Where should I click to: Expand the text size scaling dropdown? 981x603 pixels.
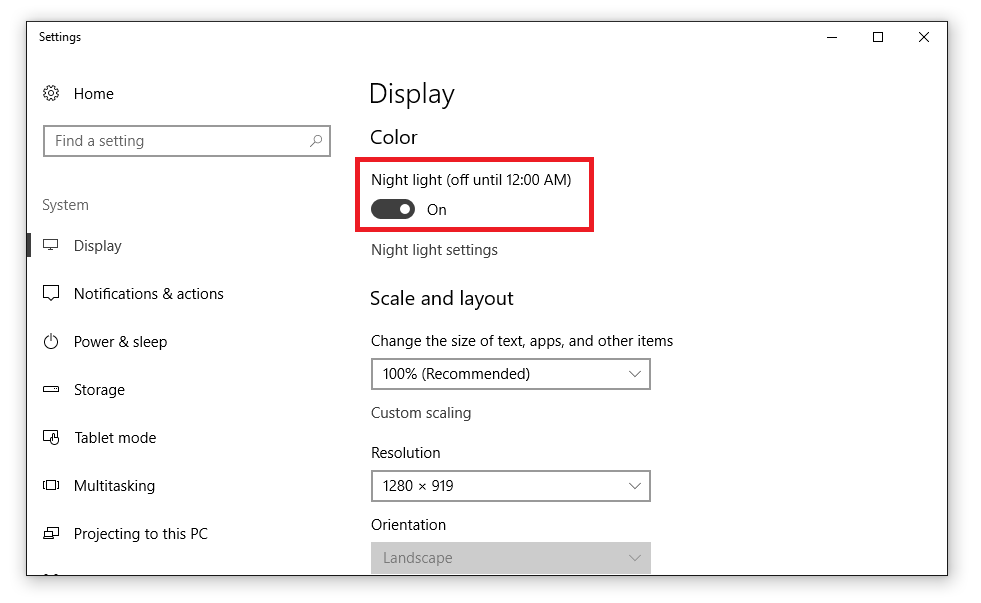511,374
